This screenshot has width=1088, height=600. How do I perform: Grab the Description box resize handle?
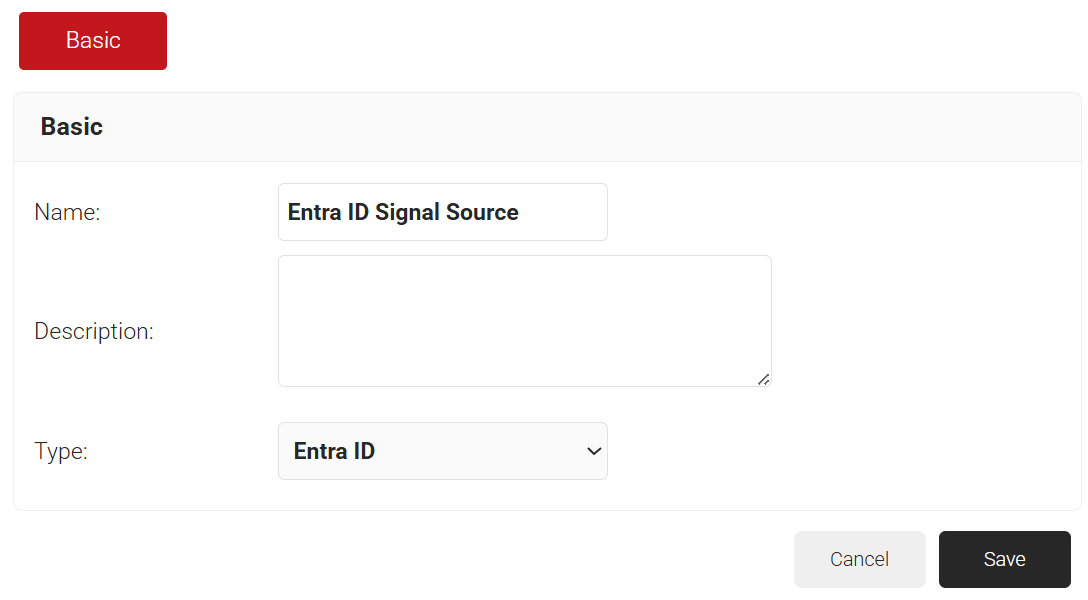pos(763,378)
